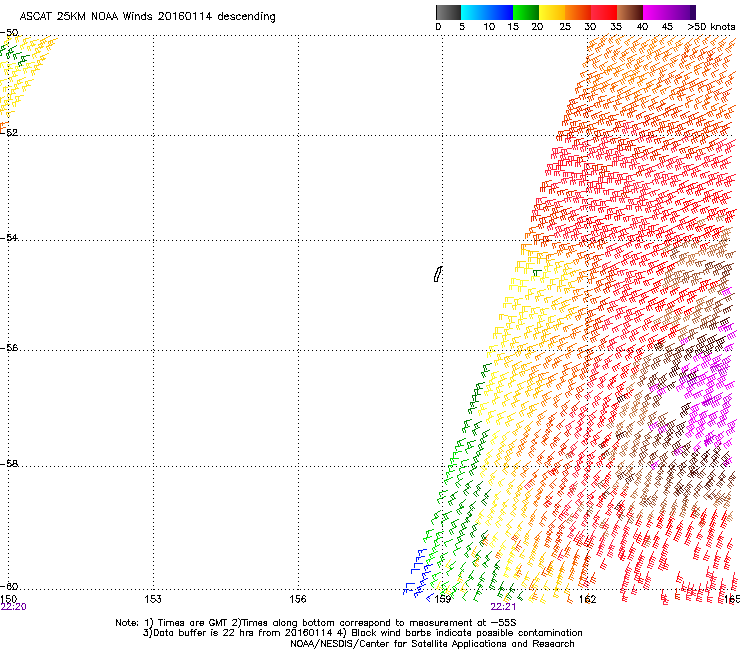Click the latitude label '-50'
Image resolution: width=740 pixels, height=650 pixels.
(9, 33)
